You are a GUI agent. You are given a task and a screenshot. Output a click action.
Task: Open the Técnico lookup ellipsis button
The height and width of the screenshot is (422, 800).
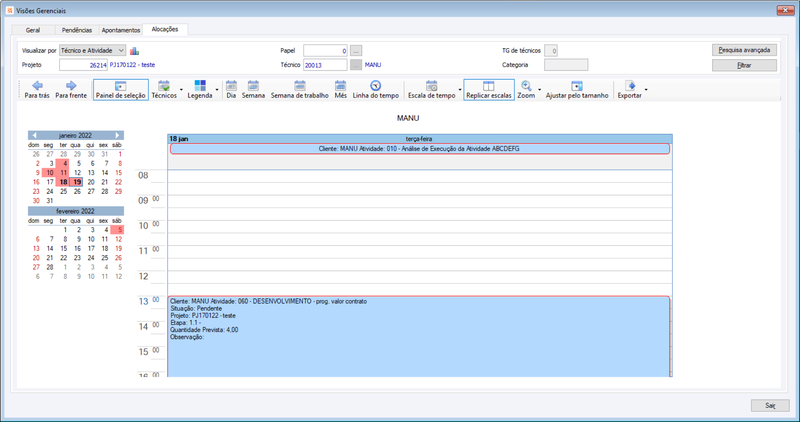356,65
